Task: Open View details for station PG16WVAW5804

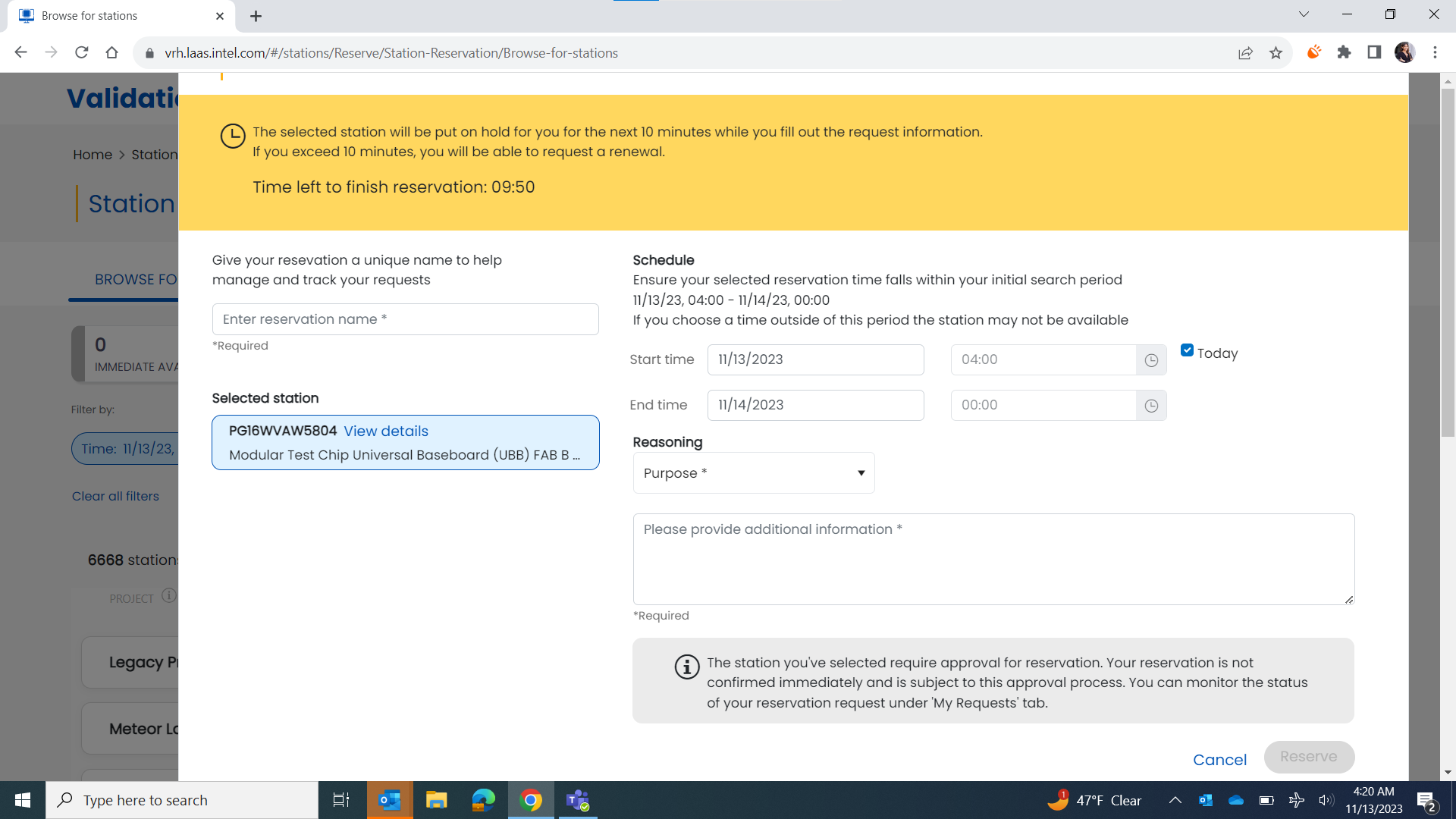Action: (386, 431)
